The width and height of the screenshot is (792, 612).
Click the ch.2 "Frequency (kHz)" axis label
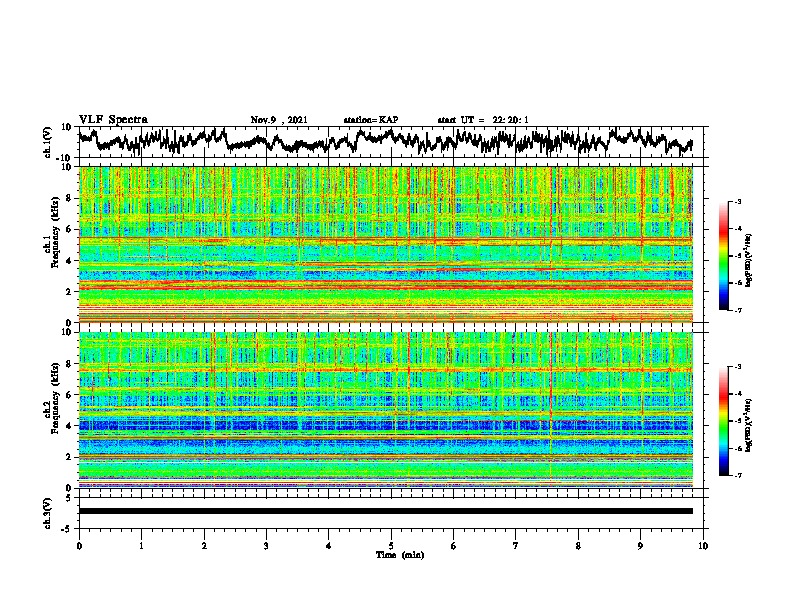(x=55, y=398)
